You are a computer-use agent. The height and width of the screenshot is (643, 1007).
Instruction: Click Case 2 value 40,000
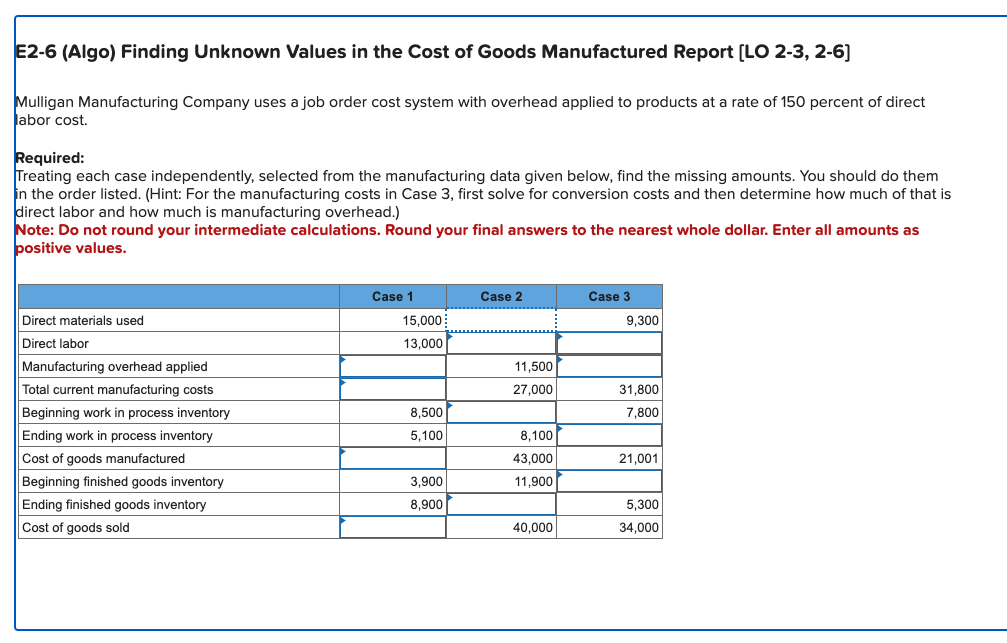point(533,528)
